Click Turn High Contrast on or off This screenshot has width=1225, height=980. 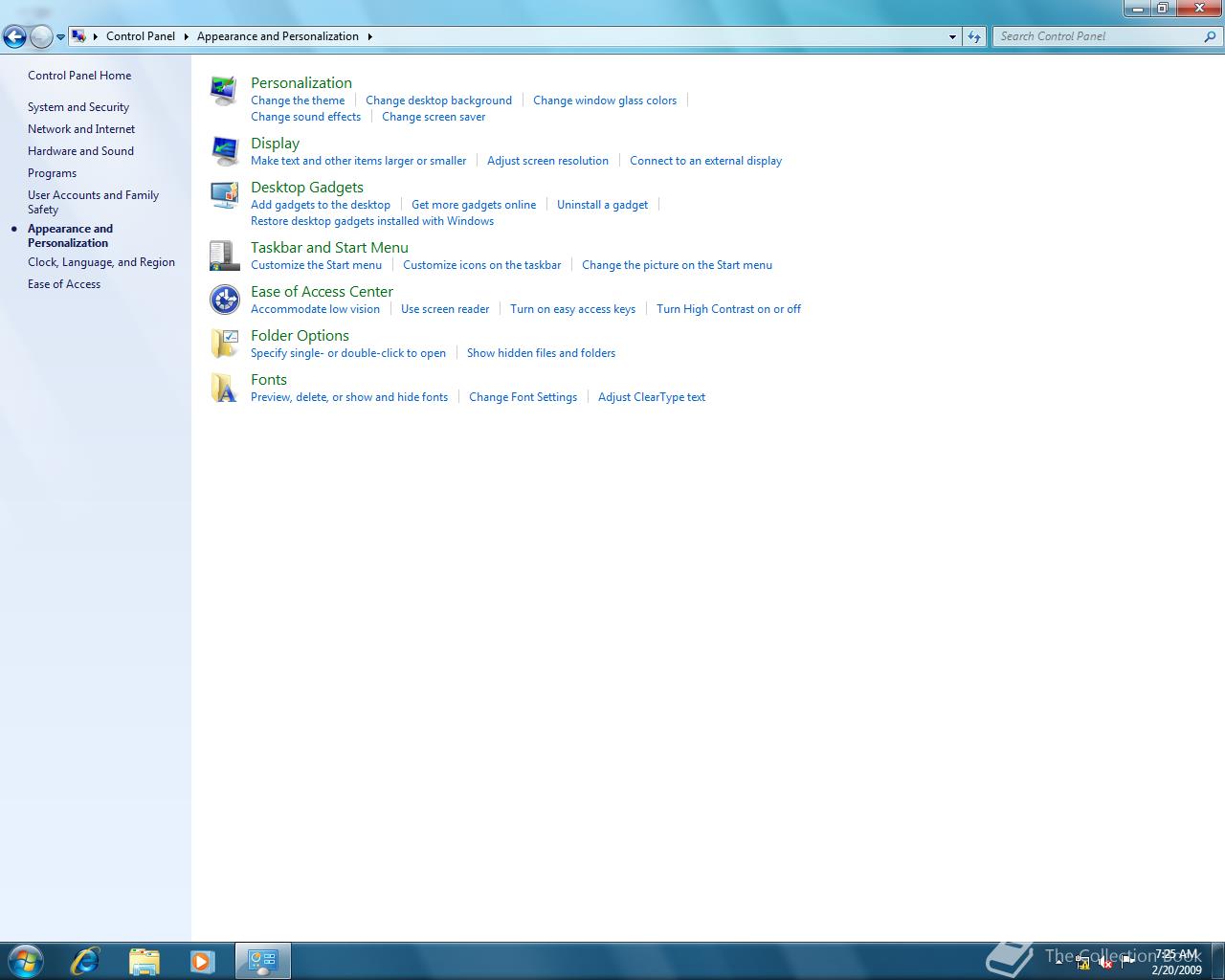728,309
